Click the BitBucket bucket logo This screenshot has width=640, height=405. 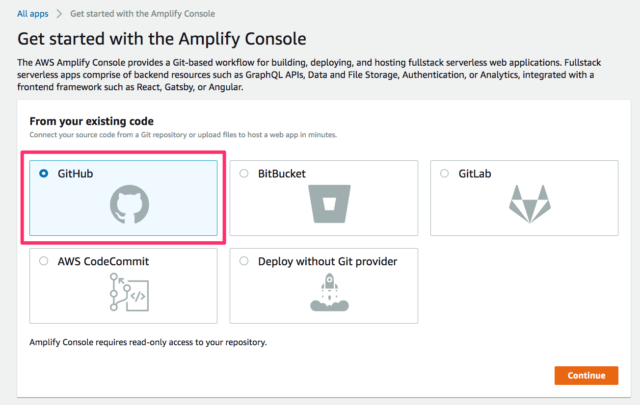[329, 204]
